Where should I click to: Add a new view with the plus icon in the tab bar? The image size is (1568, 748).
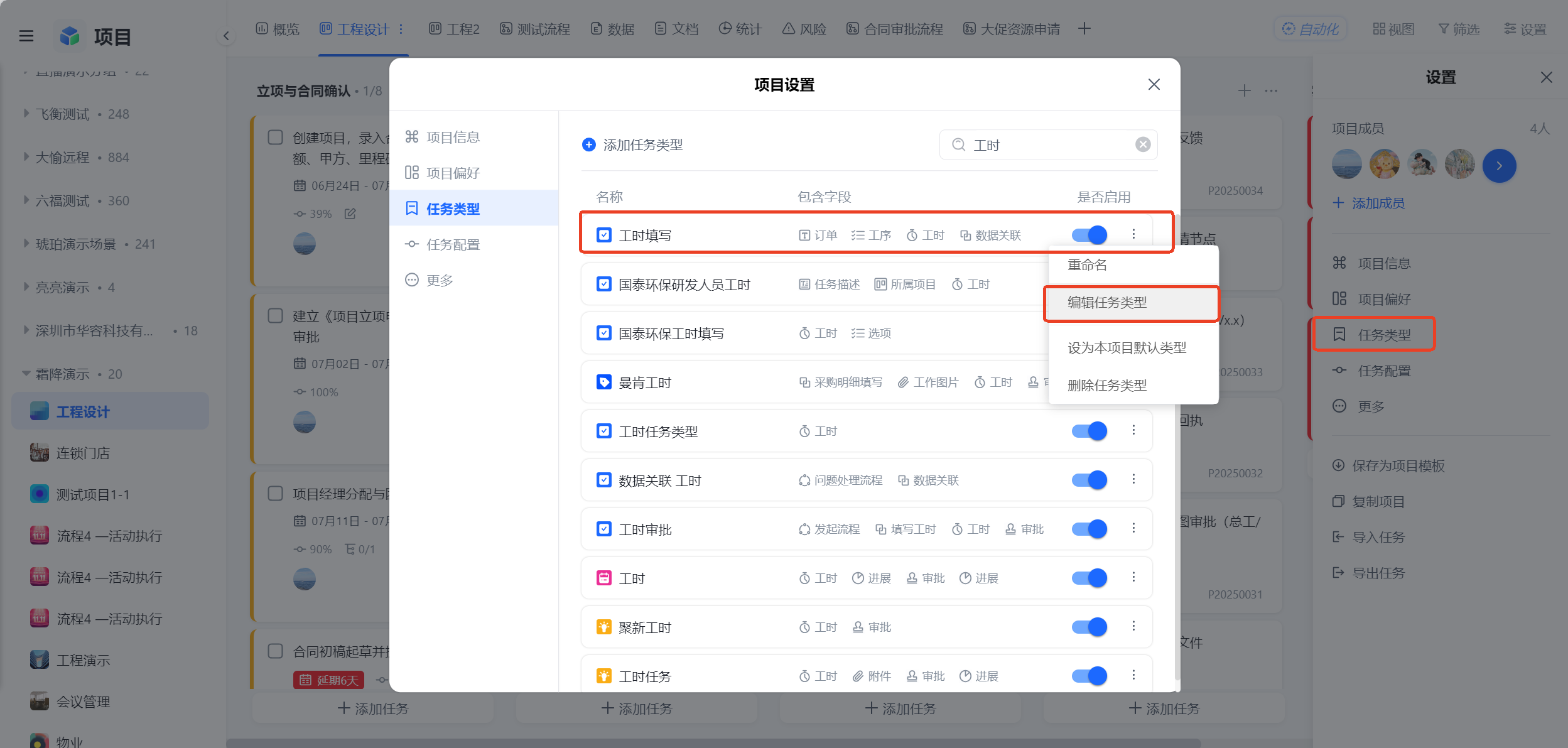1084,28
